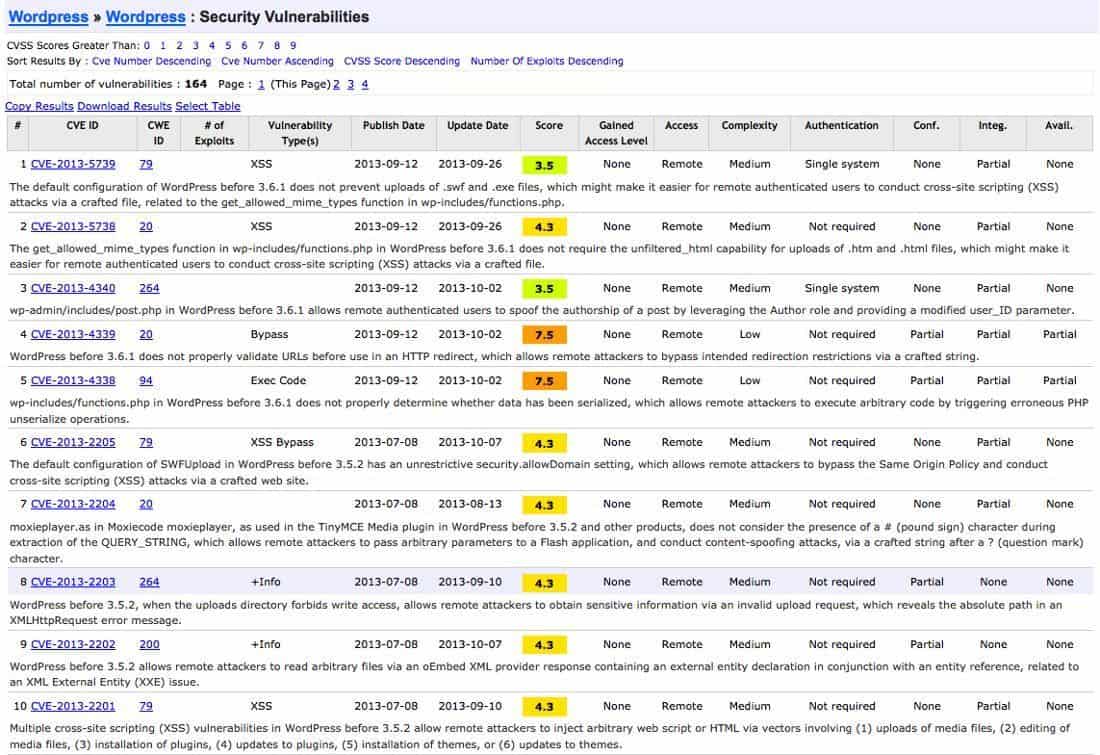Click Single system authentication in CVE-2013-4340 row

point(842,288)
